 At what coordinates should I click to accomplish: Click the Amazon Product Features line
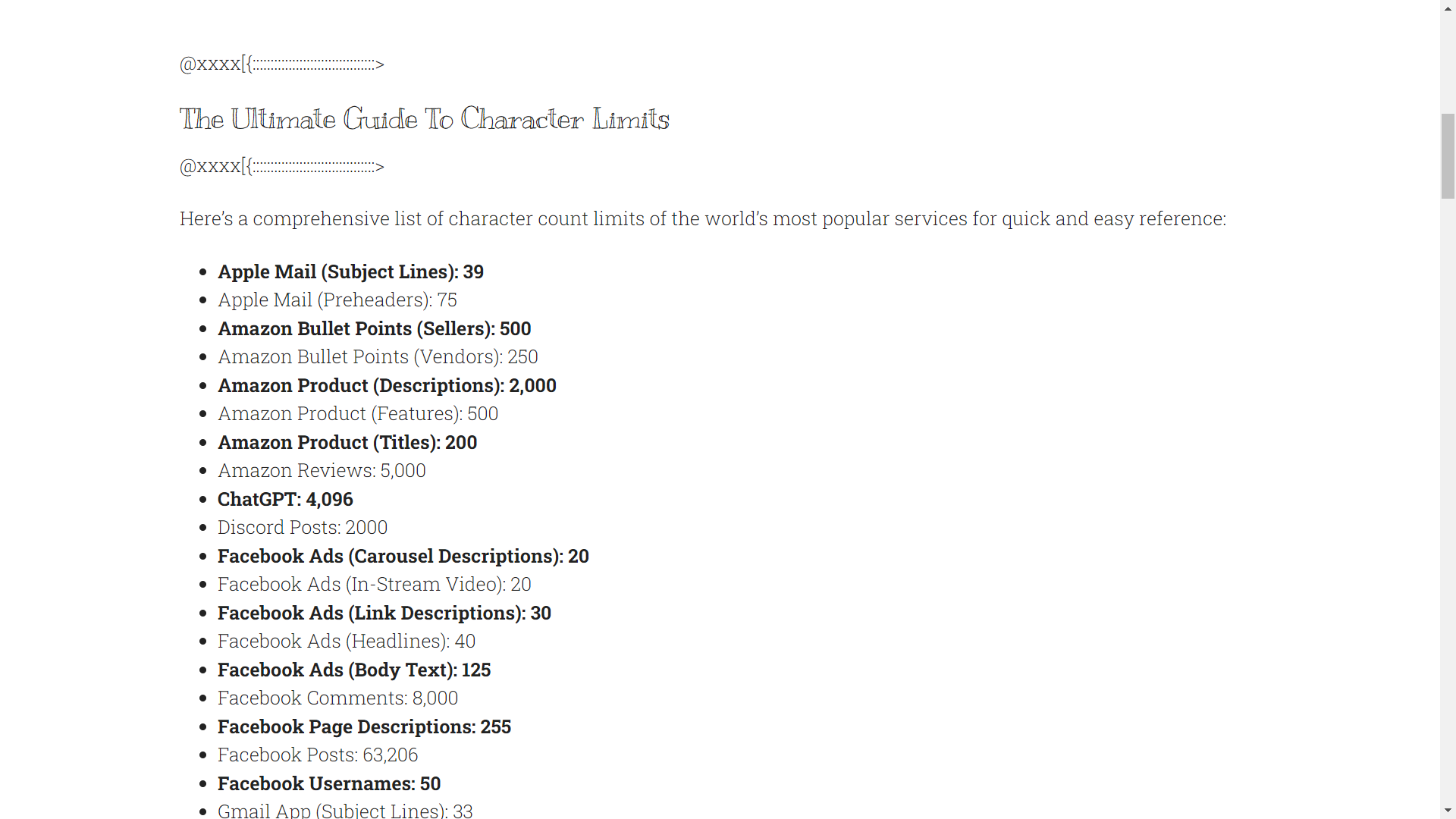point(358,413)
